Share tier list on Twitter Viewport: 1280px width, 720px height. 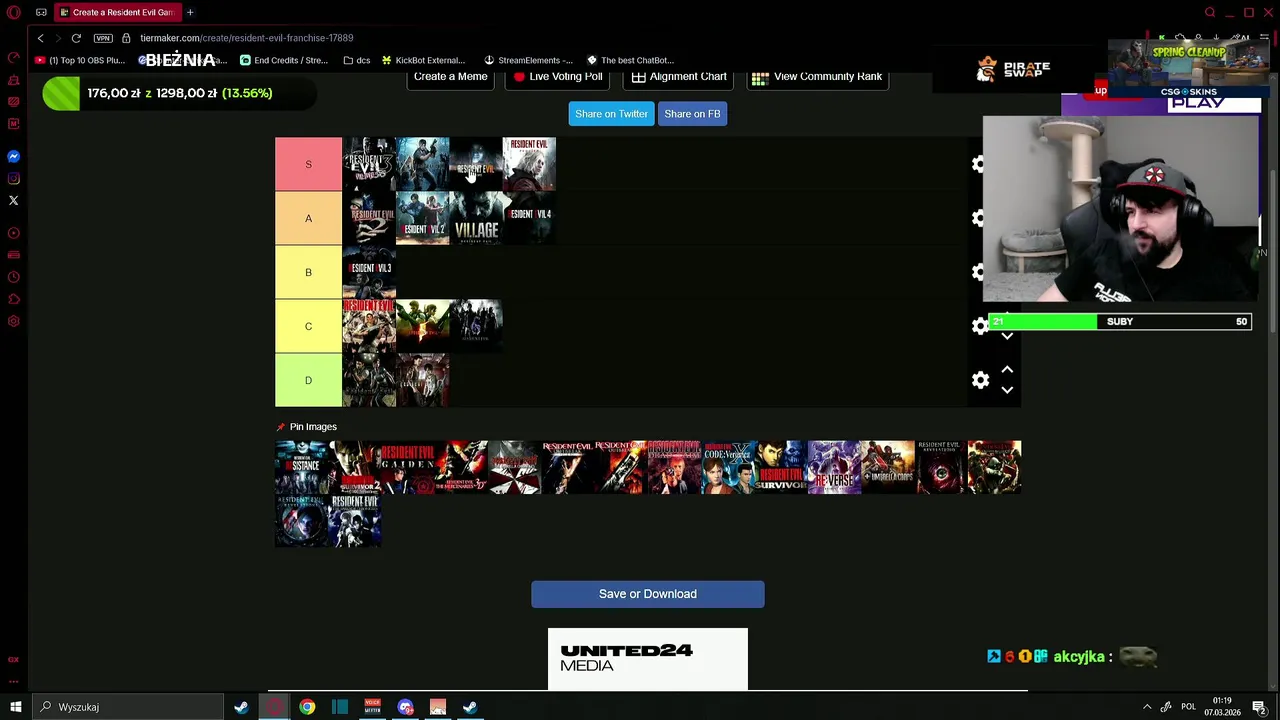coord(611,114)
